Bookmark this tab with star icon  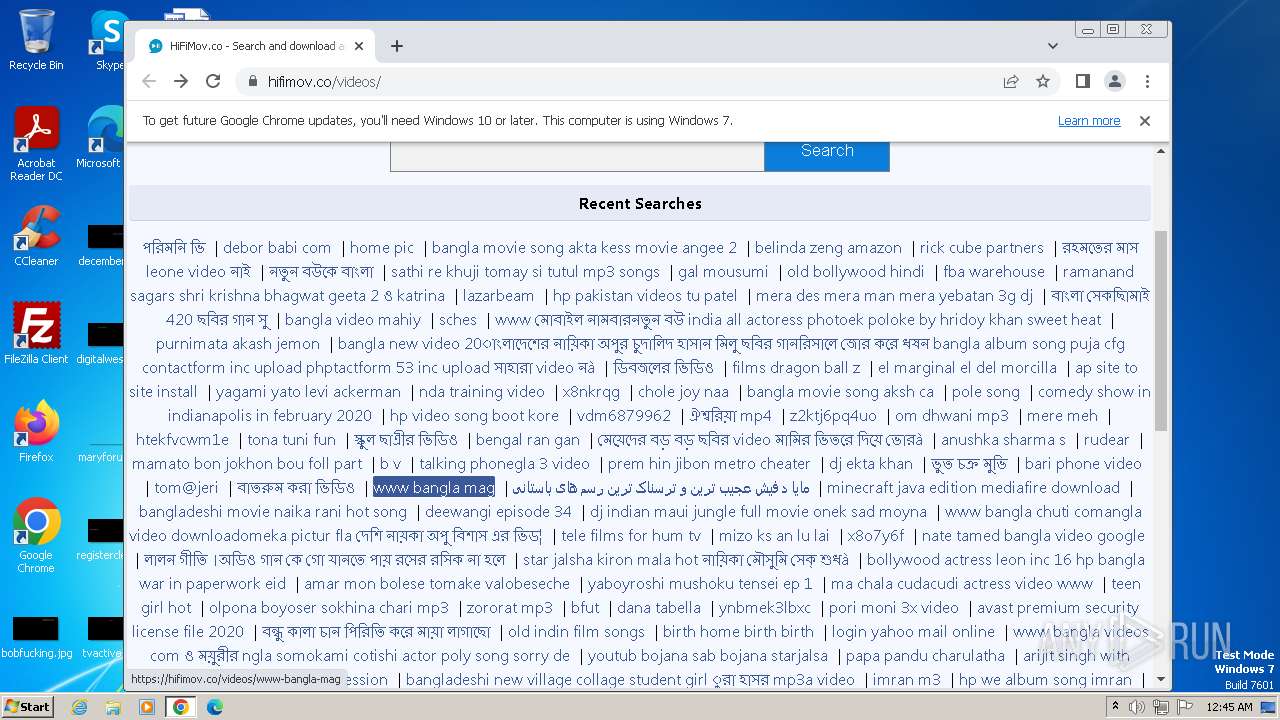[1043, 81]
